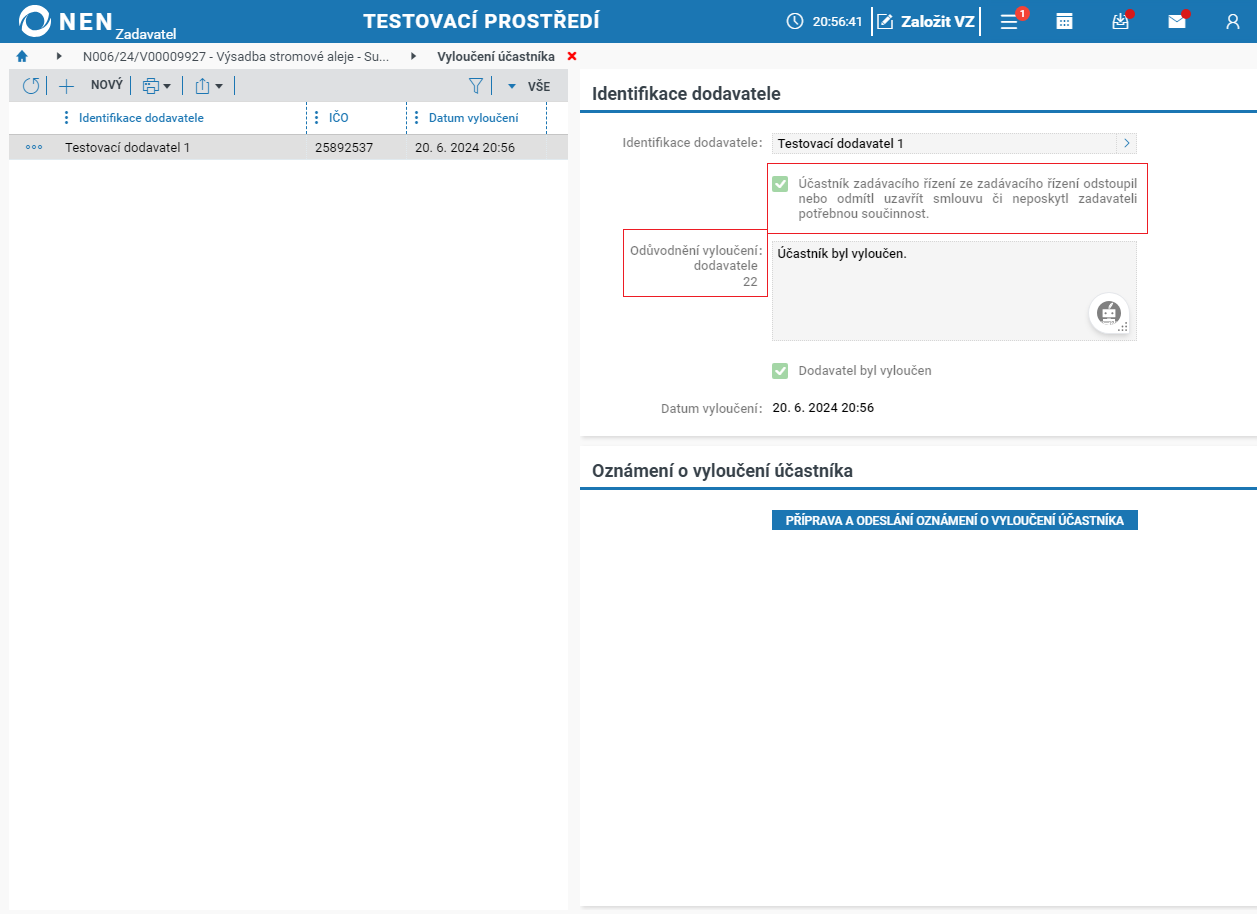1257x914 pixels.
Task: Click the IČO value 25892537
Action: point(344,147)
